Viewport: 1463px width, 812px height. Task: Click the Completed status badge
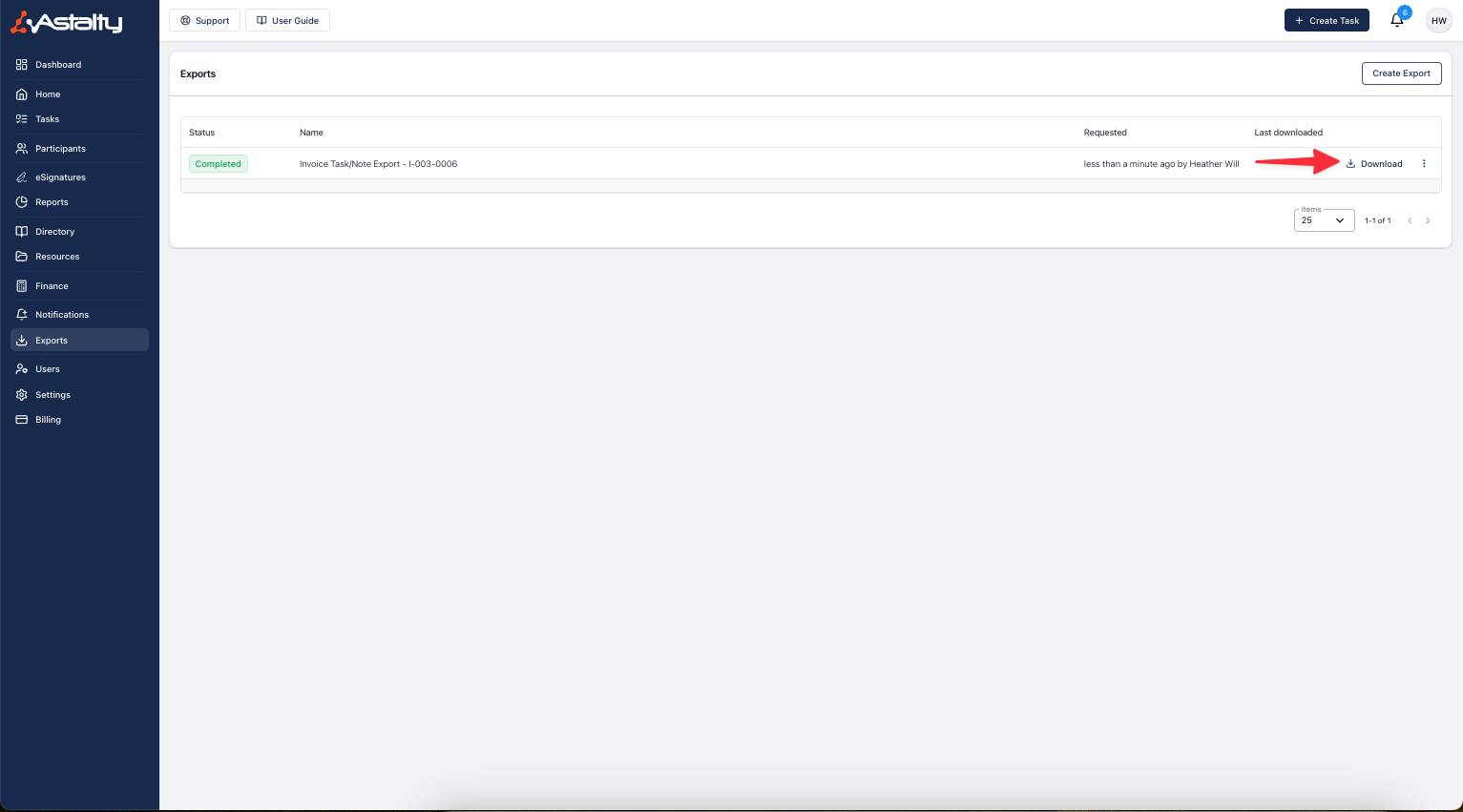(219, 164)
